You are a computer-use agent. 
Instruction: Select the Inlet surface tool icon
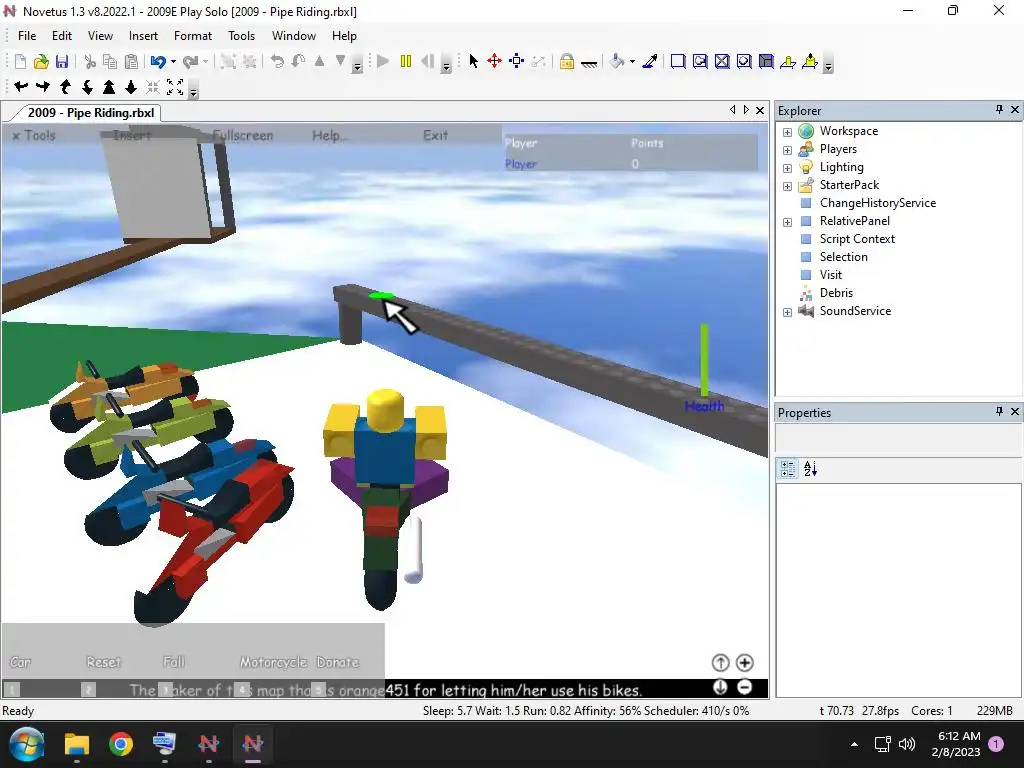pos(766,61)
